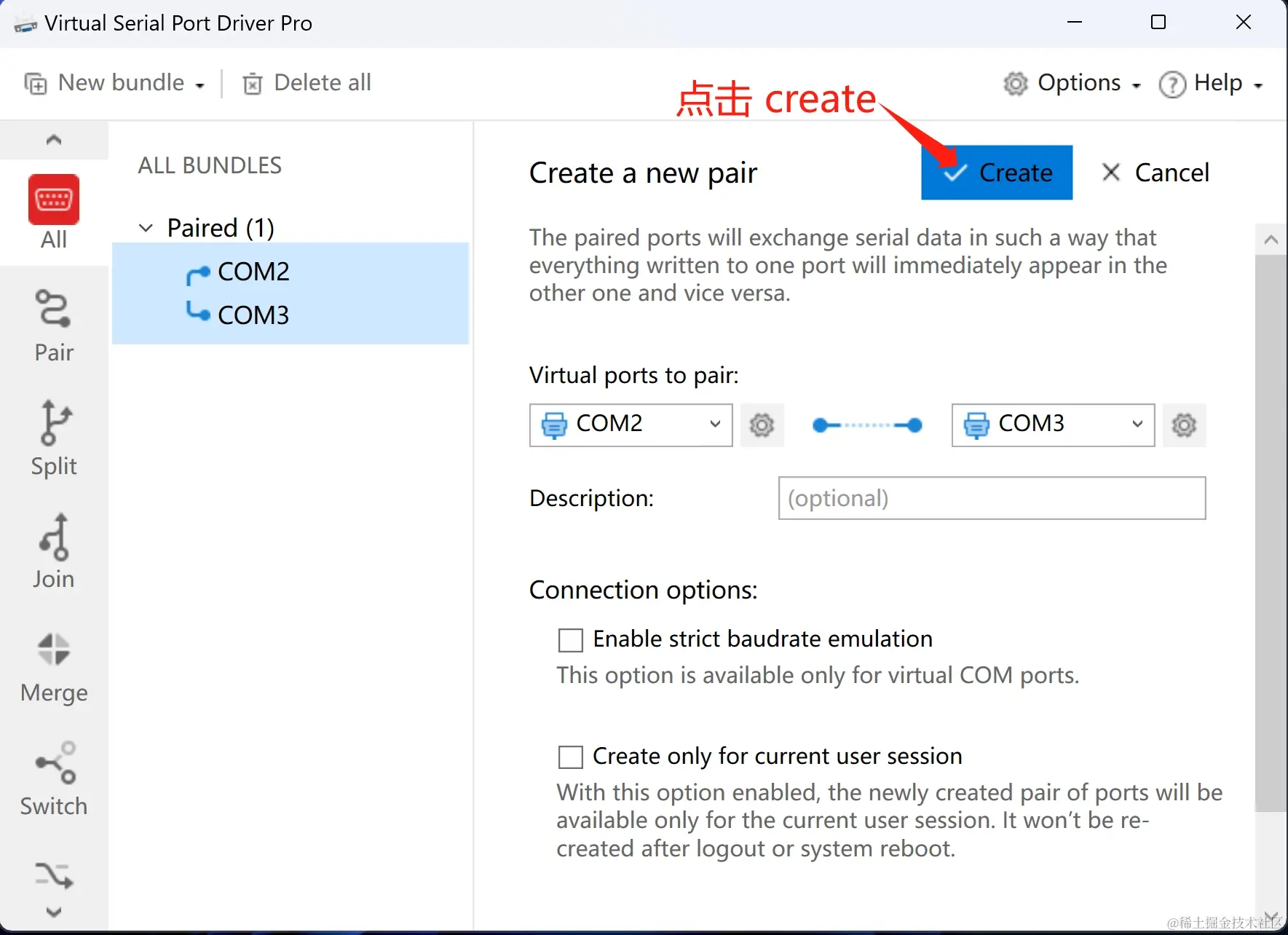This screenshot has height=935, width=1288.
Task: Click the New bundle icon
Action: (34, 83)
